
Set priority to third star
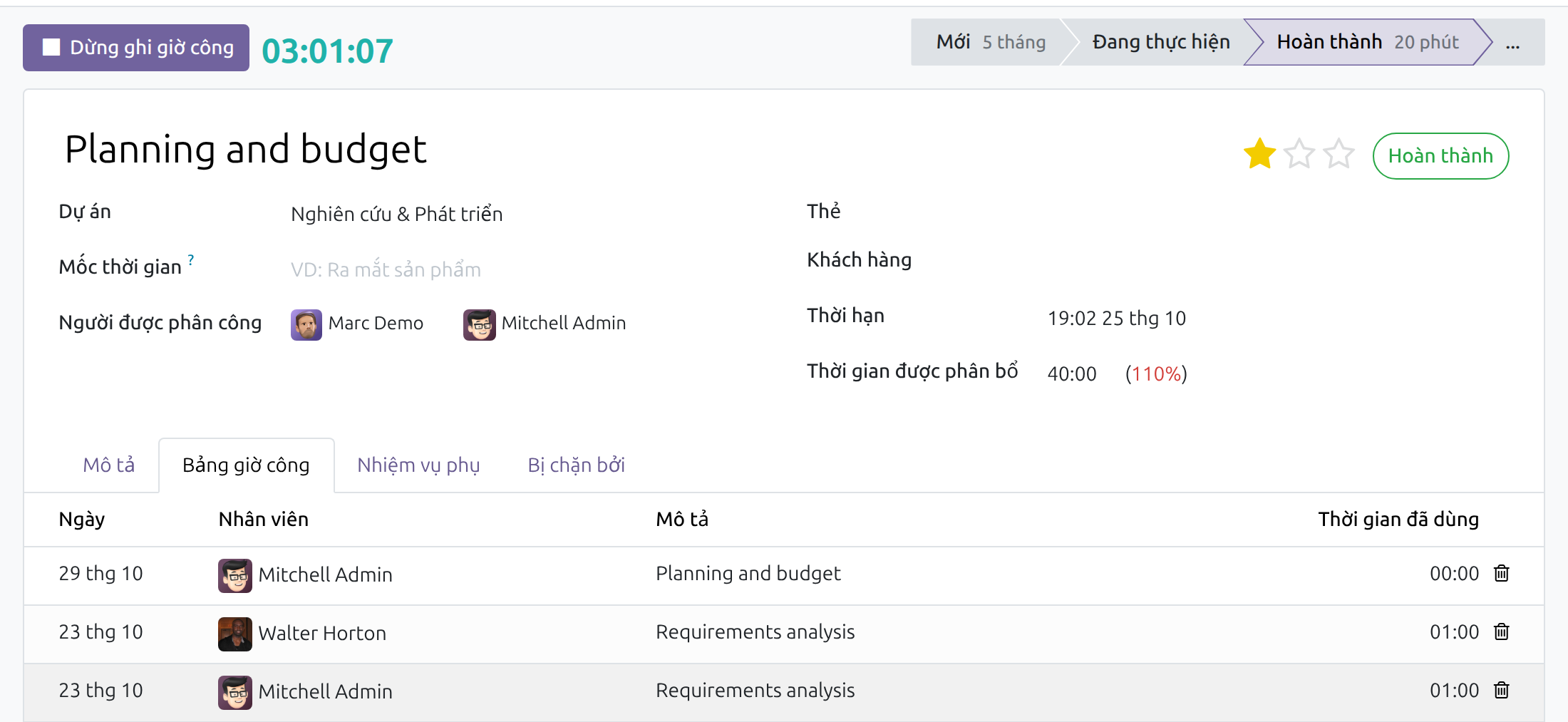click(x=1339, y=154)
